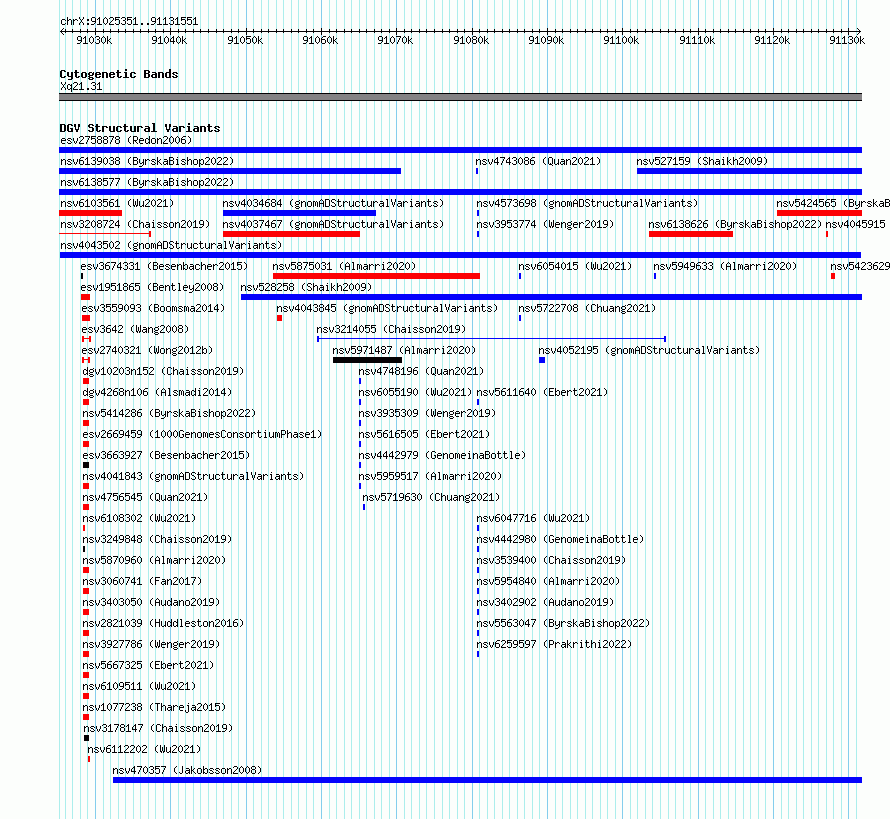Viewport: 890px width, 819px height.
Task: Click nsv5954840 (Almarri2020) label
Action: tap(548, 581)
